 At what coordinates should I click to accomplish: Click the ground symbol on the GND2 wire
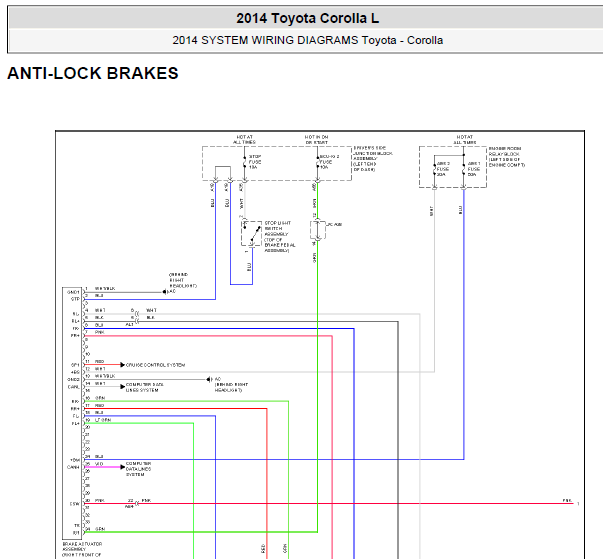tap(209, 379)
